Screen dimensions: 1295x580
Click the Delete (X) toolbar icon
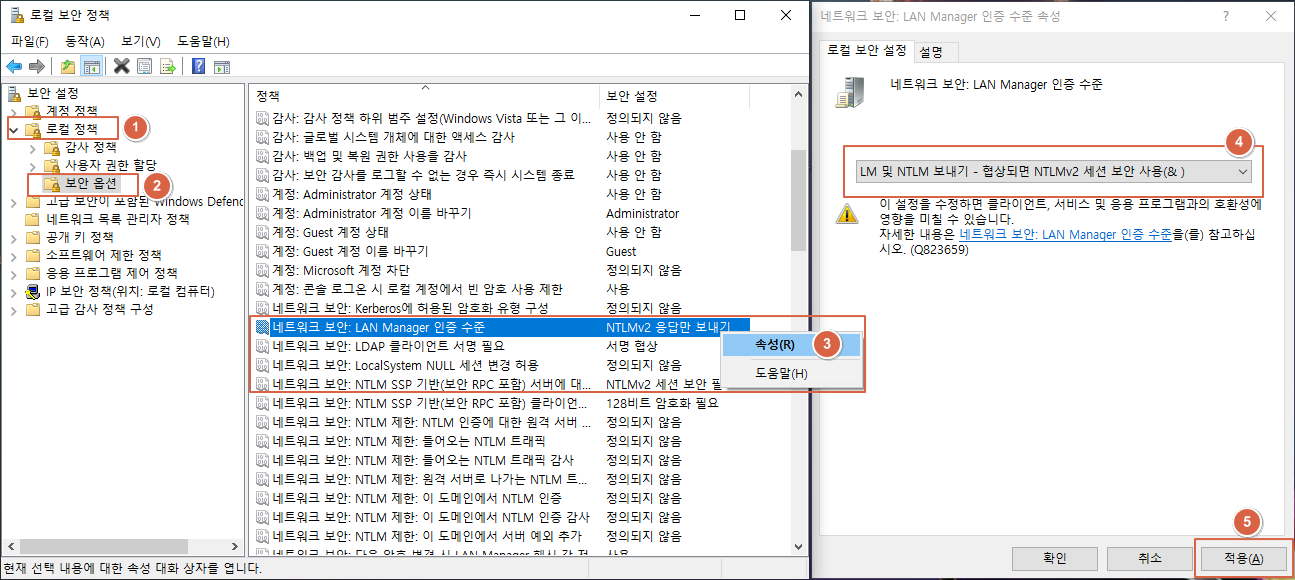(x=121, y=66)
